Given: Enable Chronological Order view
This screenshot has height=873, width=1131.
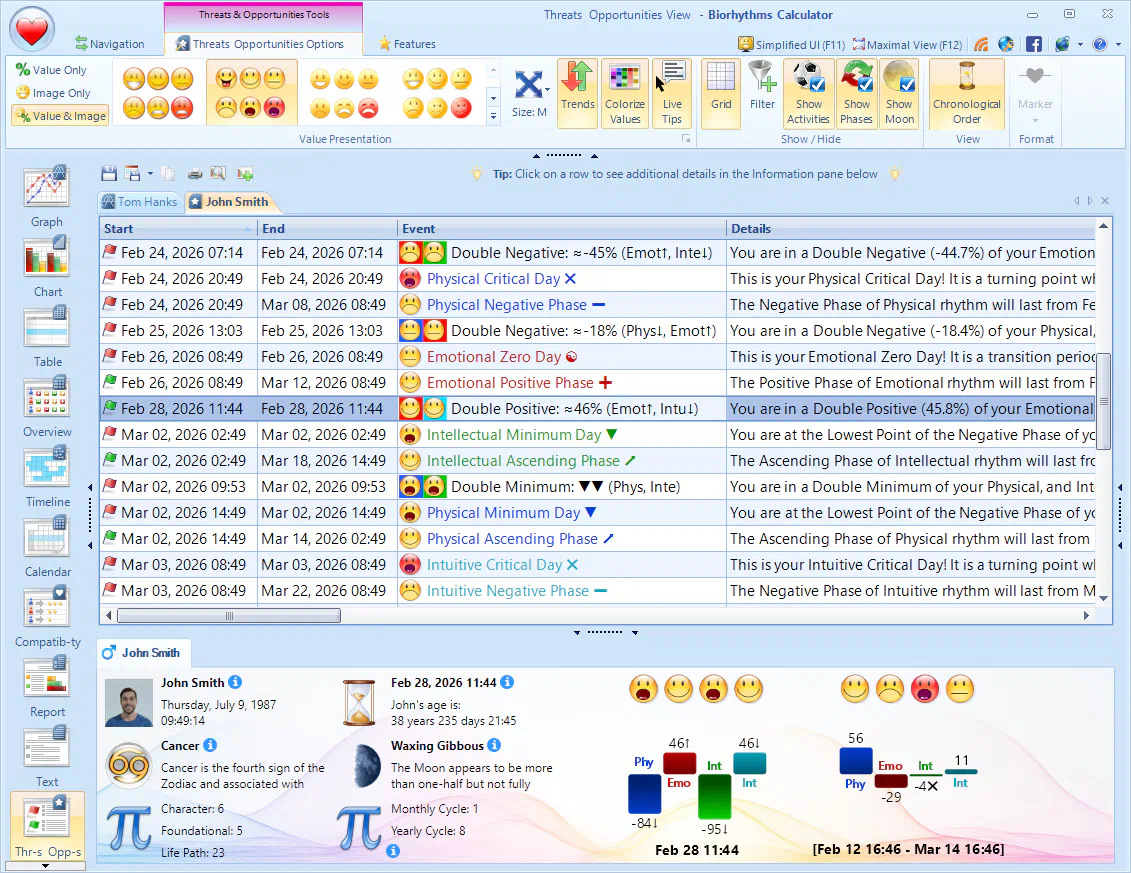Looking at the screenshot, I should tap(966, 93).
